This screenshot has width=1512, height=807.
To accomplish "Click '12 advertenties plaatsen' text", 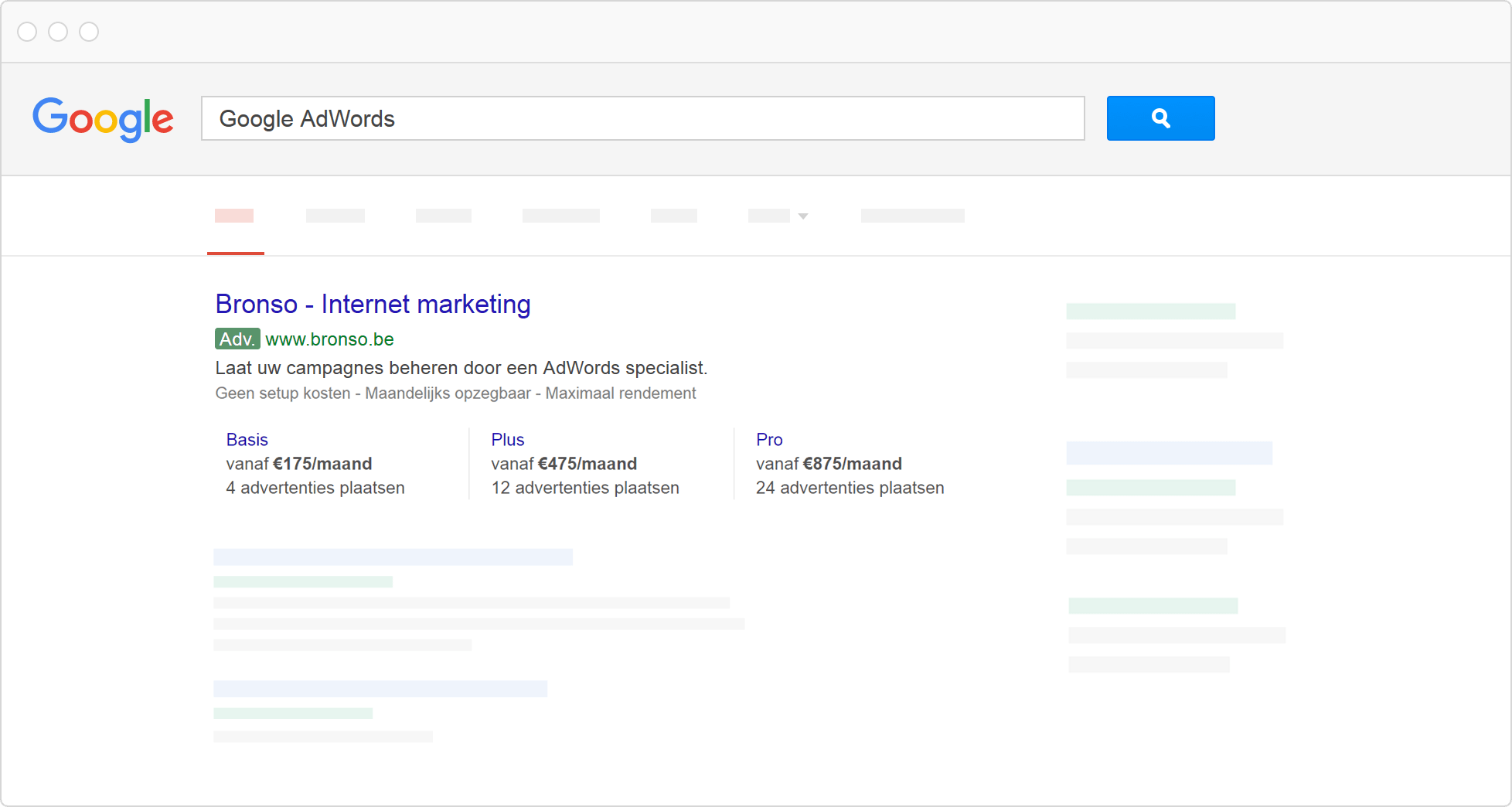I will point(585,488).
